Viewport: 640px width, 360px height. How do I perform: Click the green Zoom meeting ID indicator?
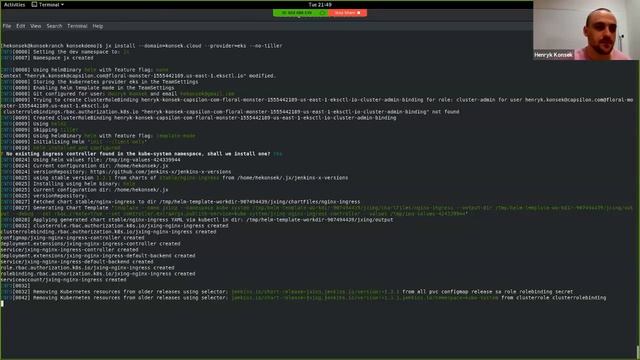click(300, 13)
